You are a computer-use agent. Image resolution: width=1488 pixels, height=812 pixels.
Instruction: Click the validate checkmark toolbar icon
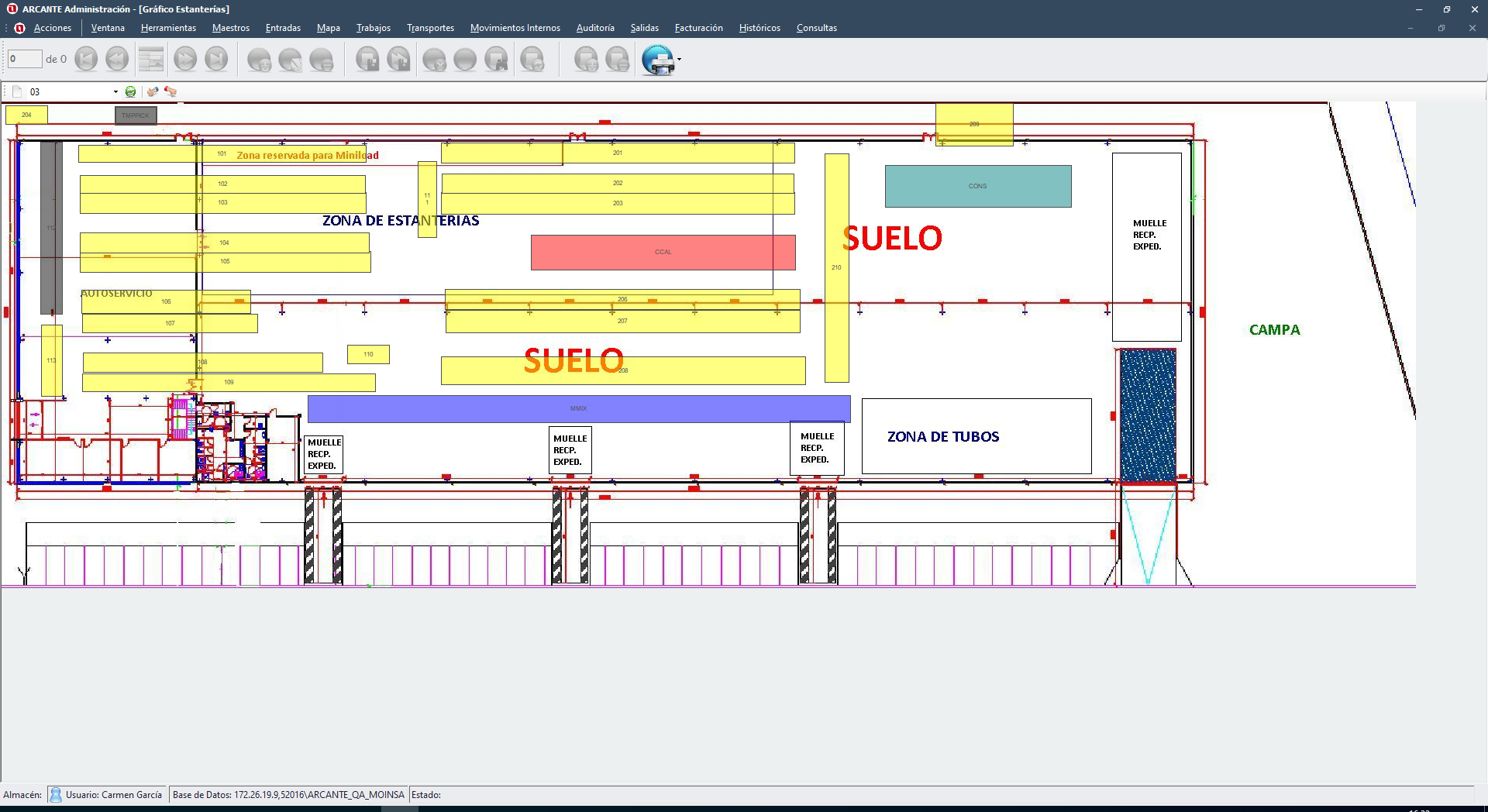(532, 60)
